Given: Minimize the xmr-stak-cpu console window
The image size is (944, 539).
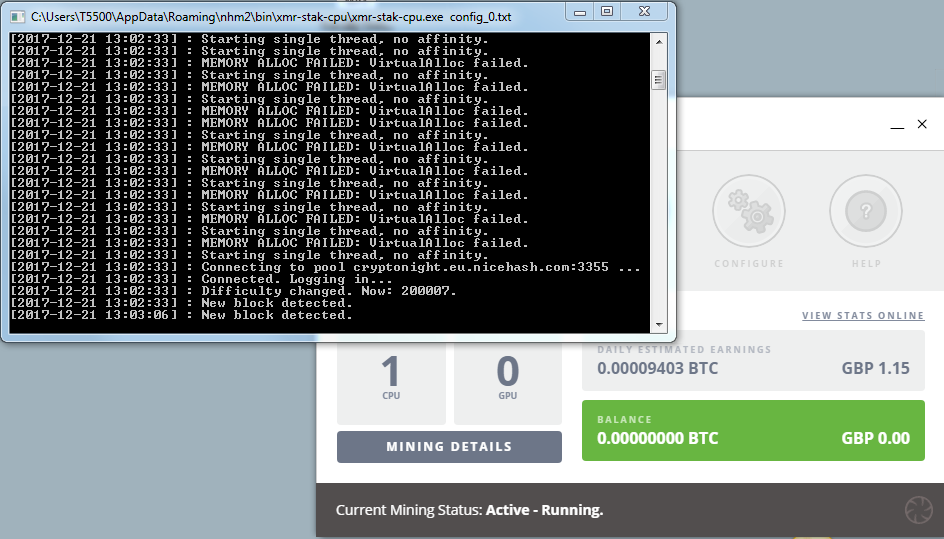Looking at the screenshot, I should [580, 12].
